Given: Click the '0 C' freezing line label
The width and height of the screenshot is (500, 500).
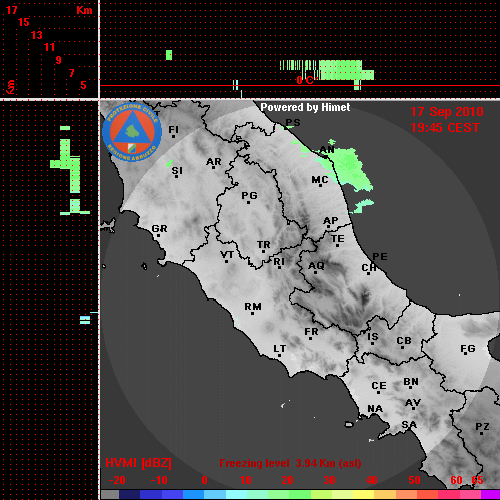Looking at the screenshot, I should [305, 80].
